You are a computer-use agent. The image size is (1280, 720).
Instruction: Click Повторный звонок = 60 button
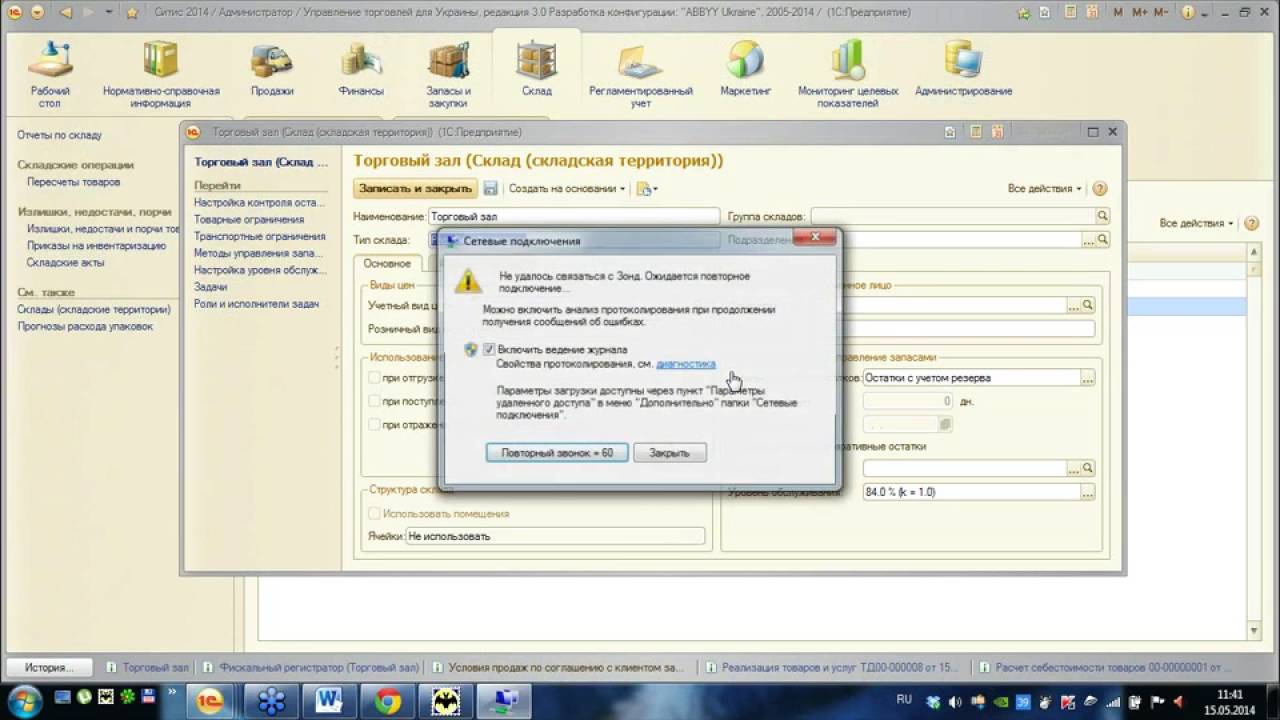[x=557, y=453]
